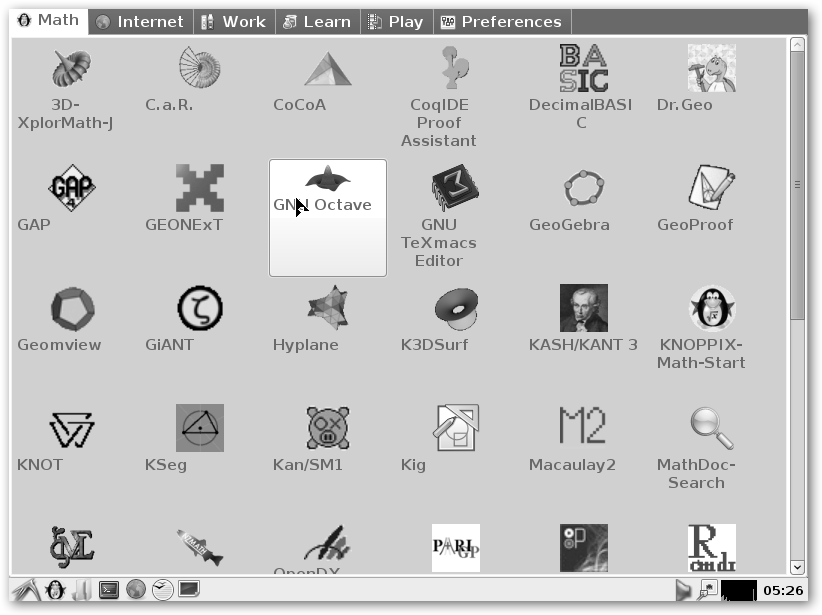Select the Learn tab
The image size is (822, 615).
click(x=317, y=21)
